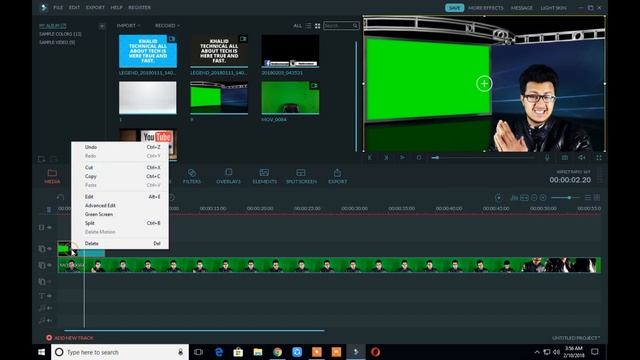Image resolution: width=640 pixels, height=360 pixels.
Task: Open the FILTERS panel
Action: [x=192, y=176]
